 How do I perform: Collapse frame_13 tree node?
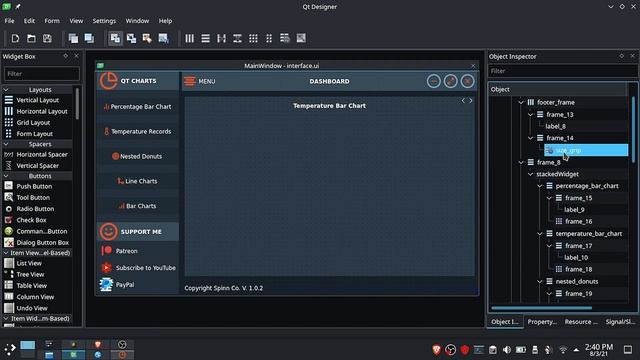(x=531, y=115)
